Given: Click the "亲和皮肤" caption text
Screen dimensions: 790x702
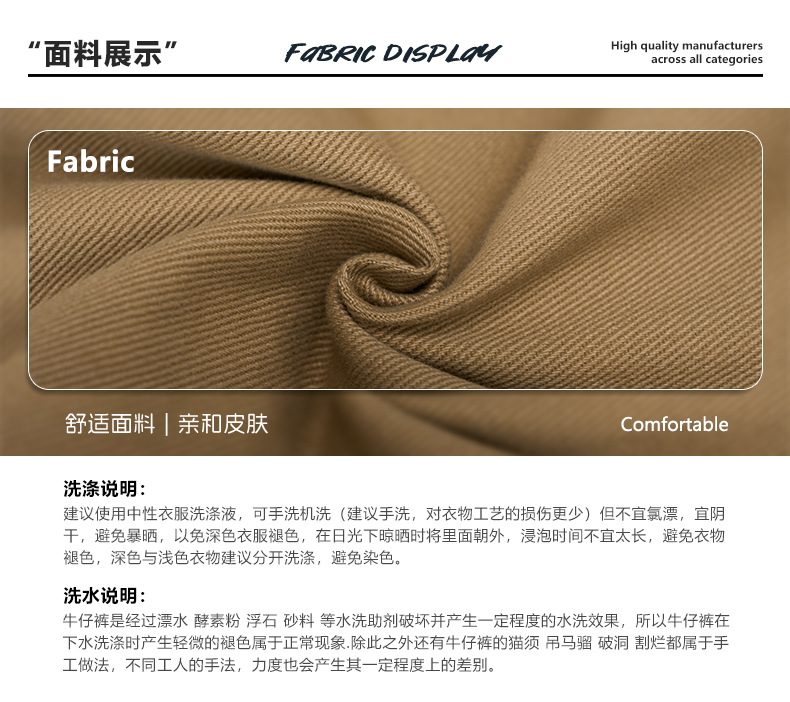Looking at the screenshot, I should [223, 423].
